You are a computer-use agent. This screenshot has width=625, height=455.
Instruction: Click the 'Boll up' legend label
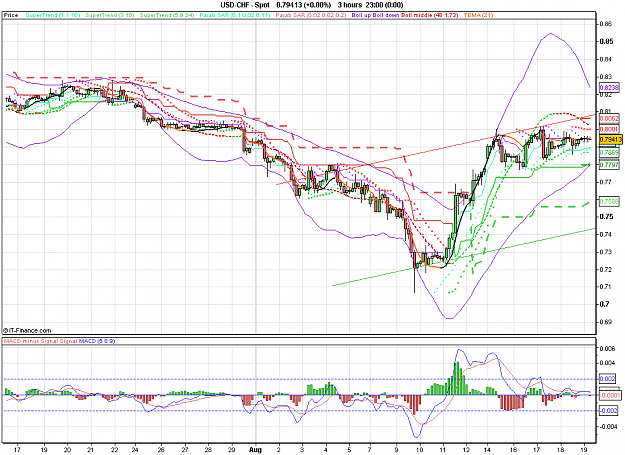click(361, 15)
